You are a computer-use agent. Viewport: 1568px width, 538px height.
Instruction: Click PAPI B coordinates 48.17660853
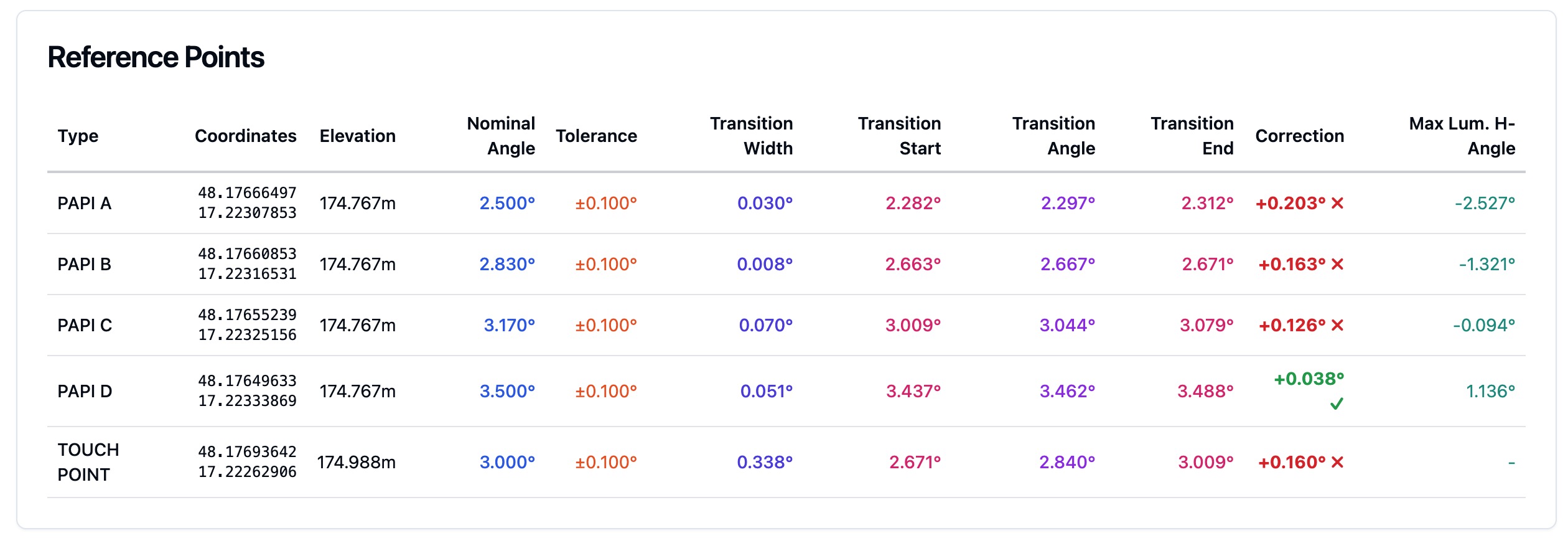pyautogui.click(x=247, y=254)
